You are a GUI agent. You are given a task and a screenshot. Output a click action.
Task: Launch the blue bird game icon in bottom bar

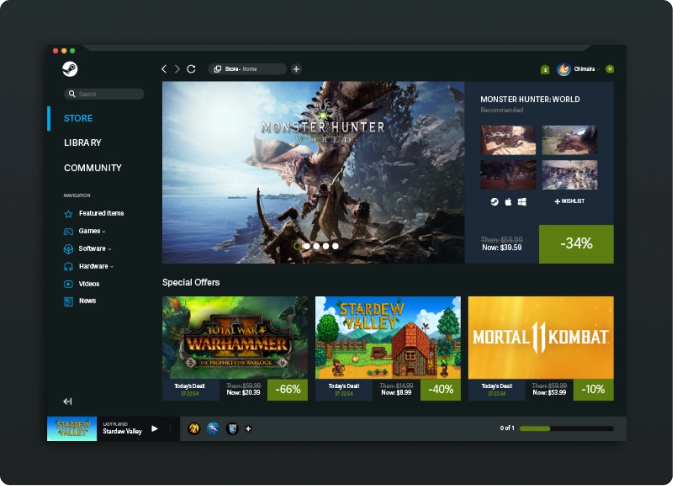point(213,428)
